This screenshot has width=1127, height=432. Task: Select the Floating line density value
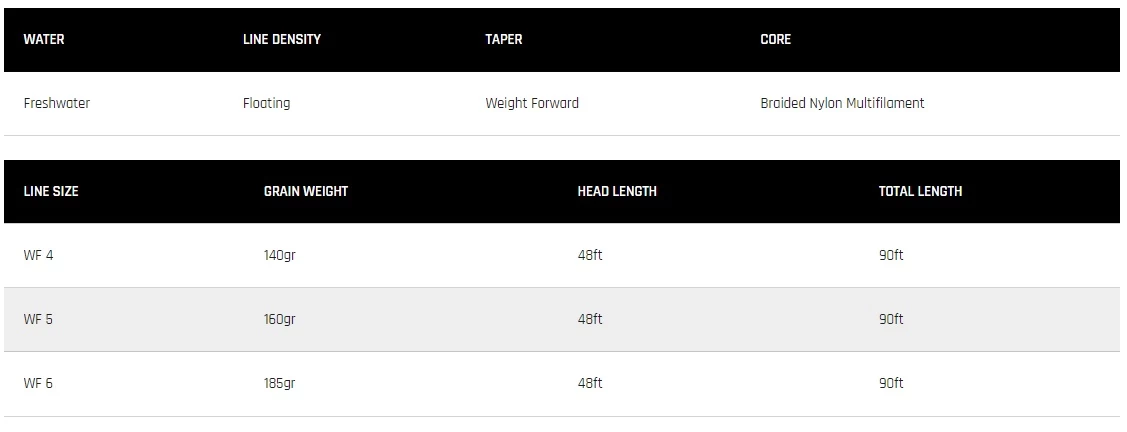267,103
